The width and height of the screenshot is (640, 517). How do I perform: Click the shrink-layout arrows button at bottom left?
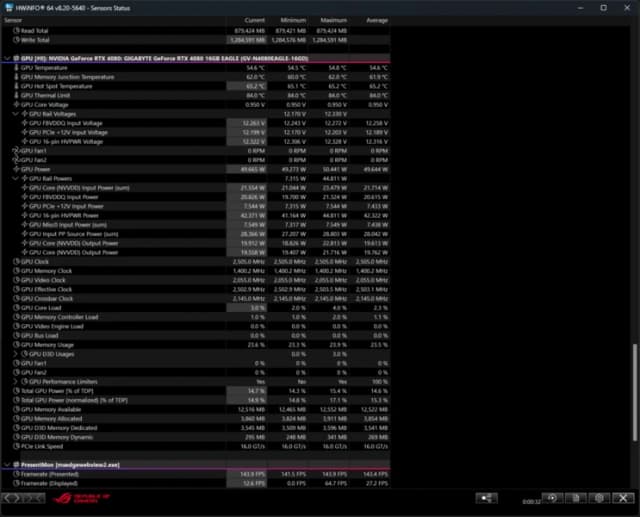(34, 498)
